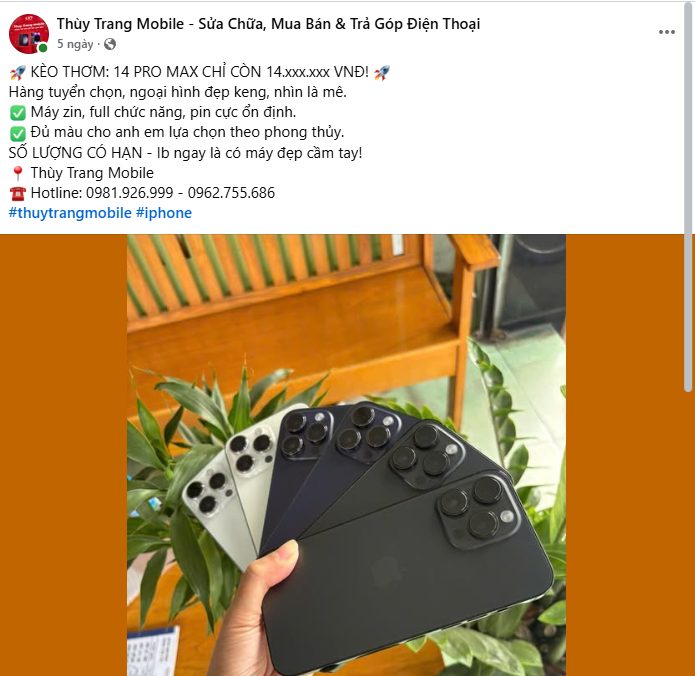Open the #thuytrangmobile hashtag
Viewport: 695px width, 676px height.
[x=70, y=213]
